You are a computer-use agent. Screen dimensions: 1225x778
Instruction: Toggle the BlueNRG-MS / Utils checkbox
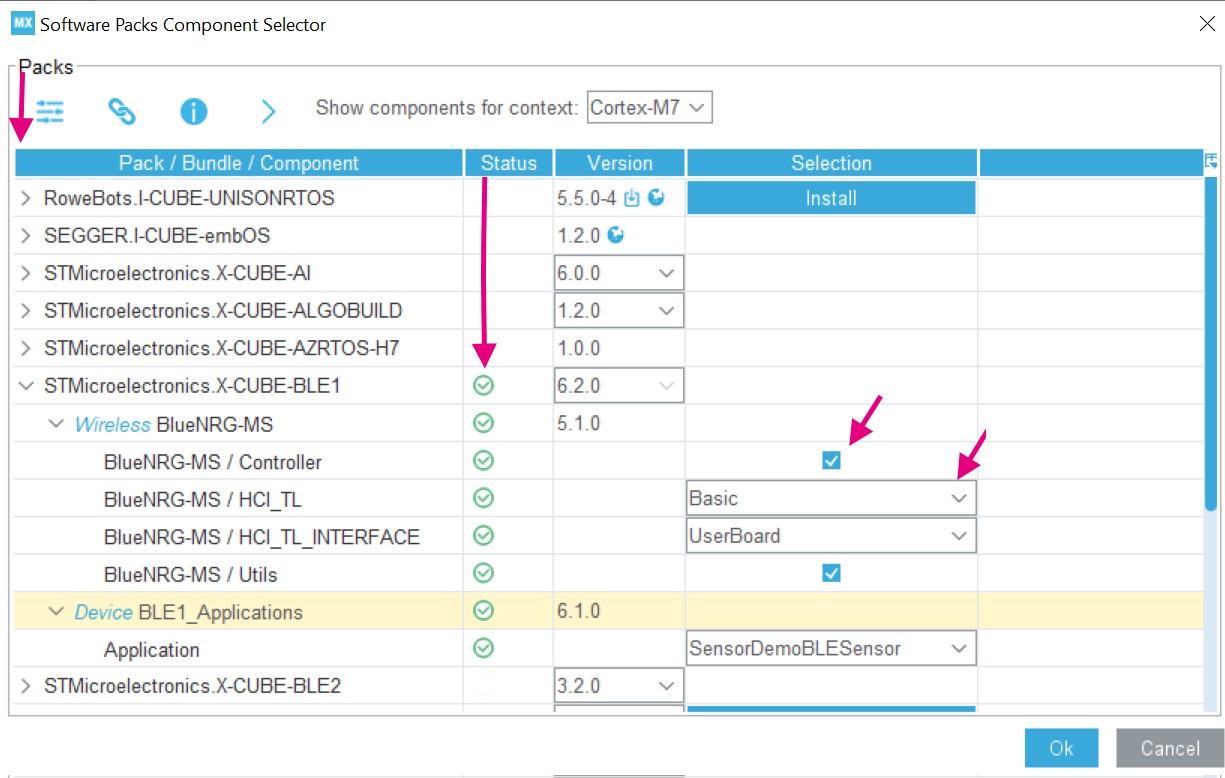tap(831, 573)
